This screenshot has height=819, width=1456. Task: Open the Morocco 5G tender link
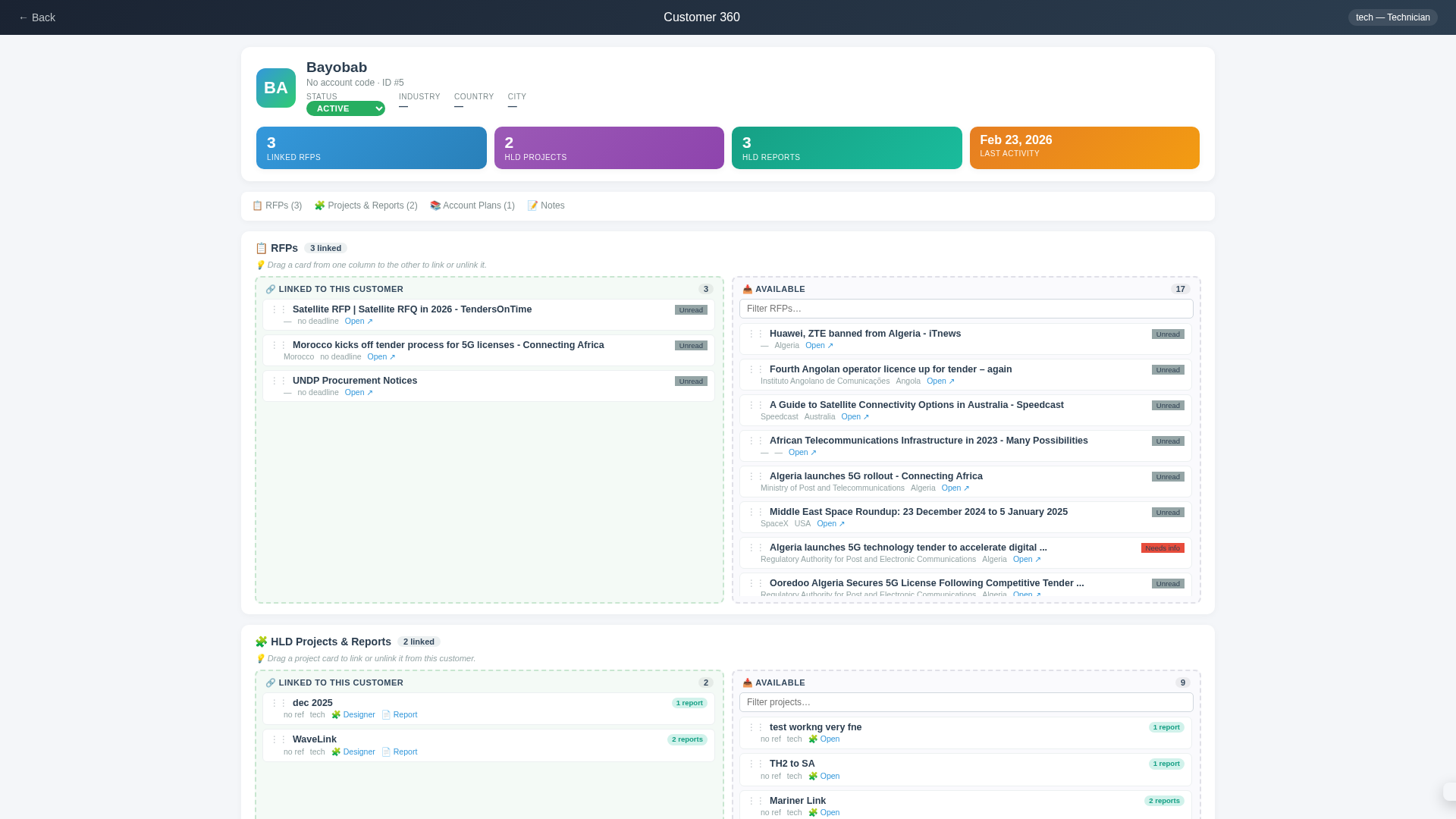click(381, 357)
